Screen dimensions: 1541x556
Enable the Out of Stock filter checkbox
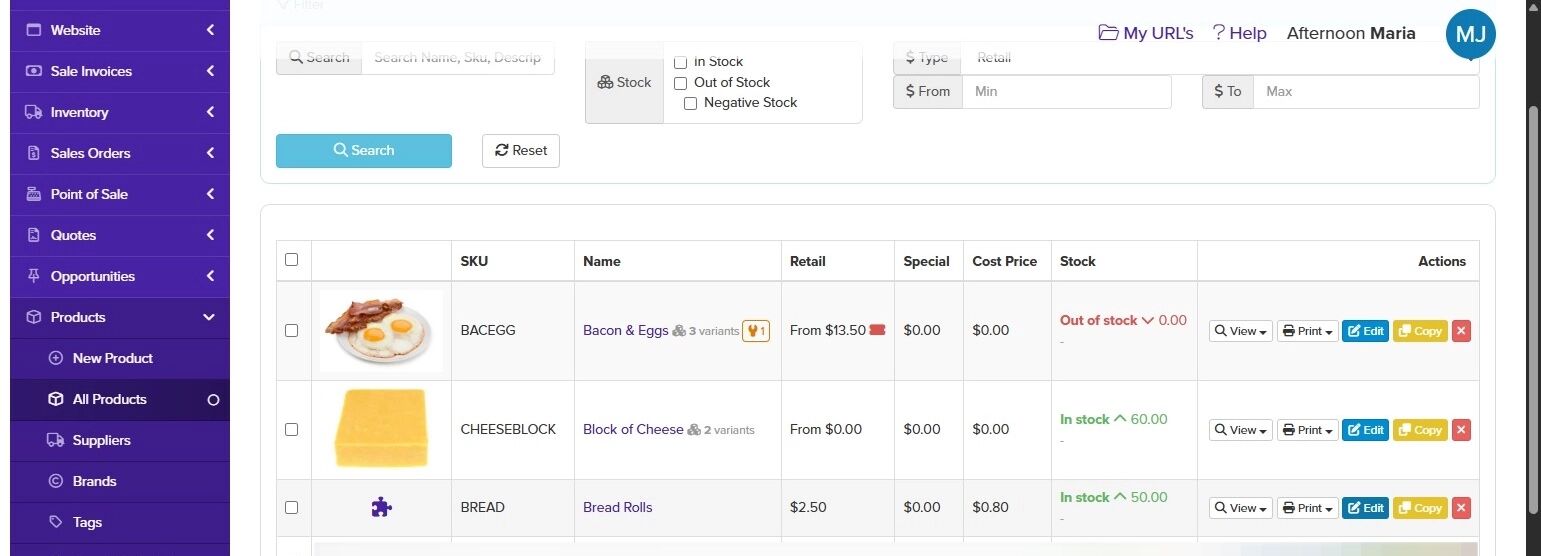(681, 83)
